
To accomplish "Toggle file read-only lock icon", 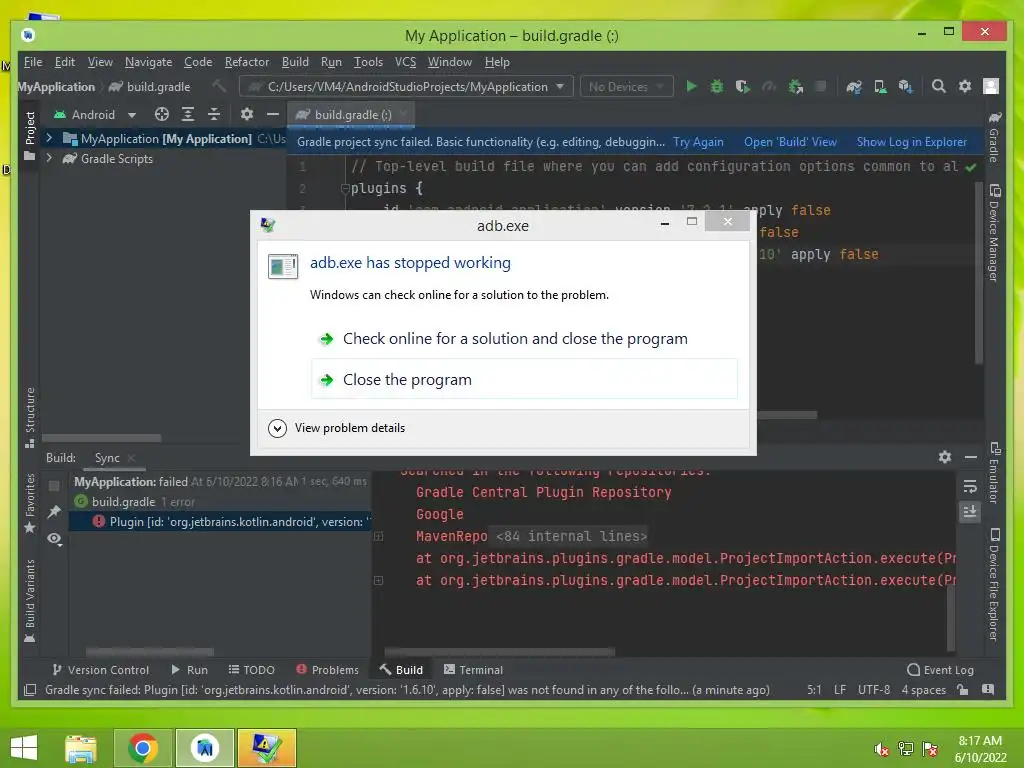I will [962, 690].
